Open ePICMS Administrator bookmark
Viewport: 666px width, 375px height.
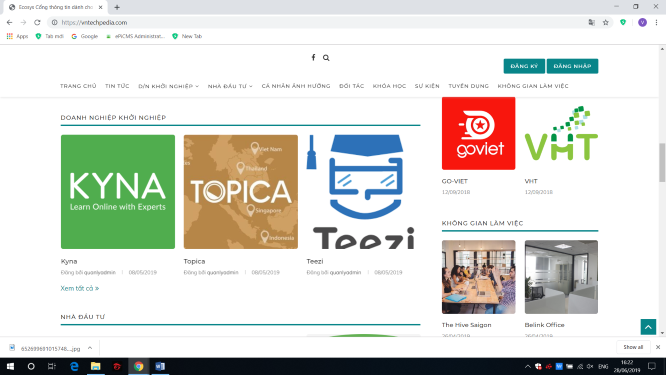pos(135,37)
